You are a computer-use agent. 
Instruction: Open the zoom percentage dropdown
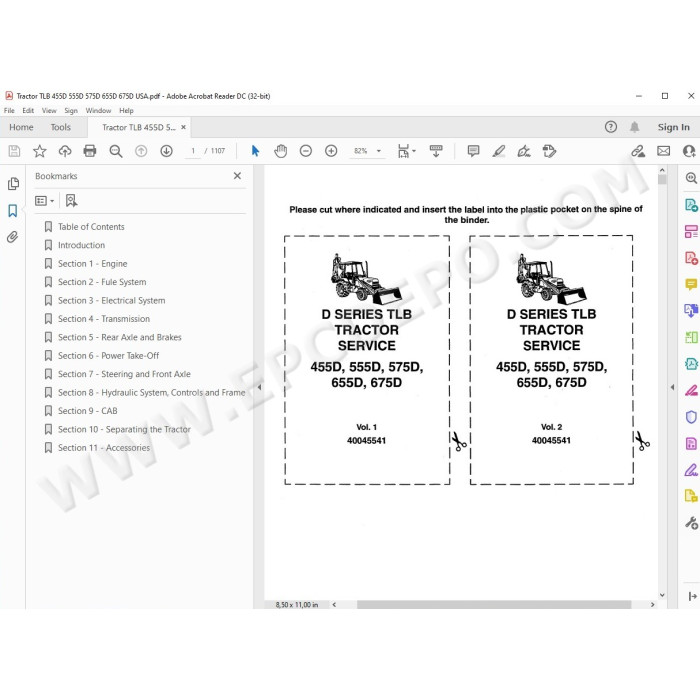pos(379,151)
